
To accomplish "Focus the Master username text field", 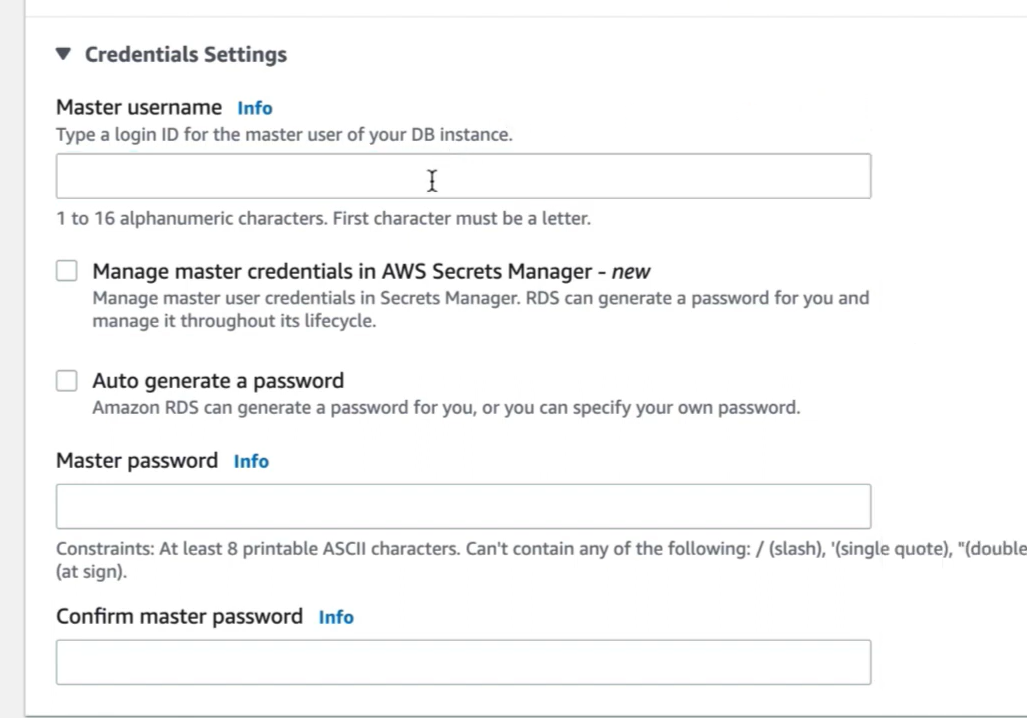I will pos(463,176).
